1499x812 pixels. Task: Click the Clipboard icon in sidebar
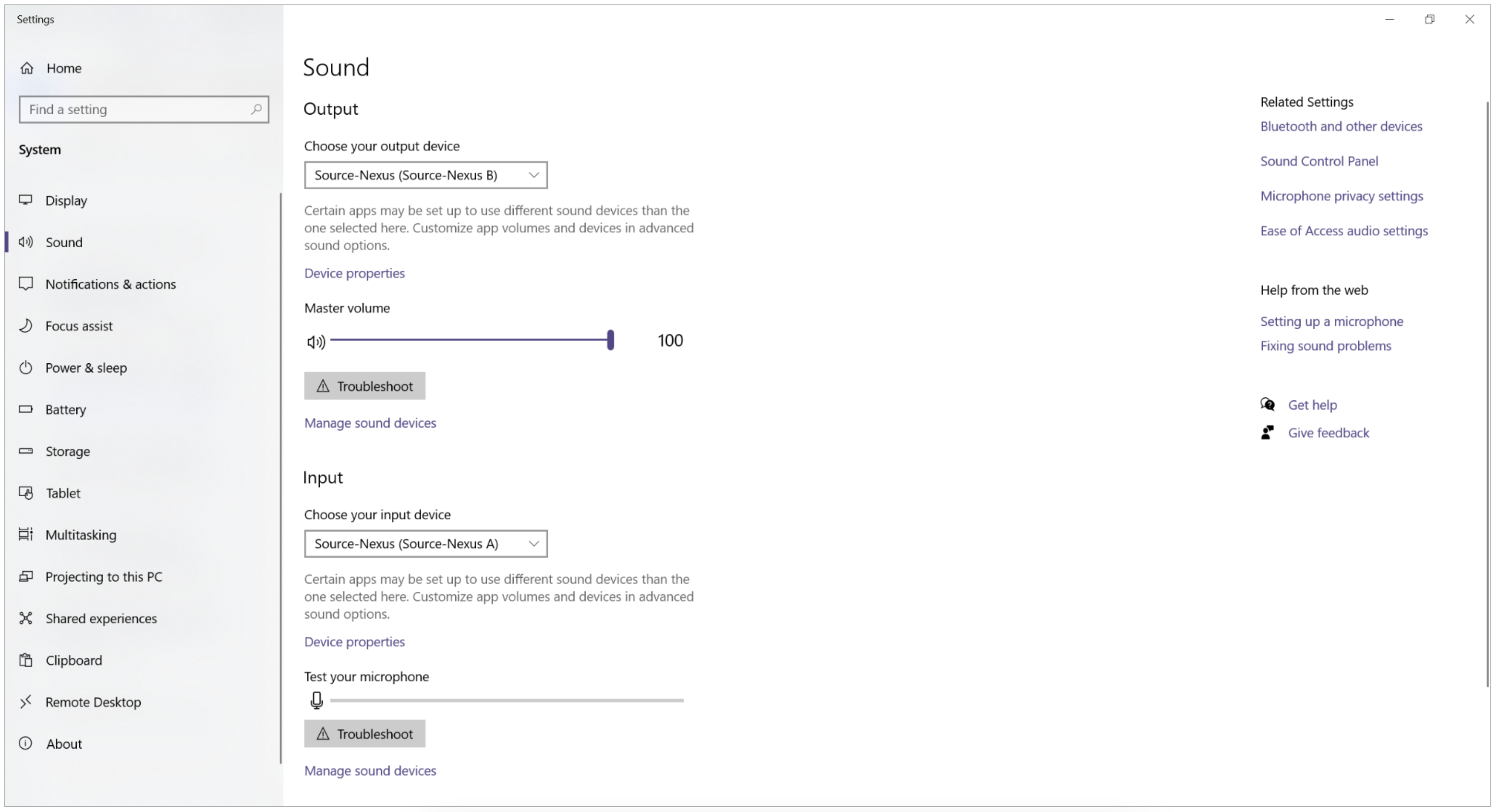tap(25, 660)
